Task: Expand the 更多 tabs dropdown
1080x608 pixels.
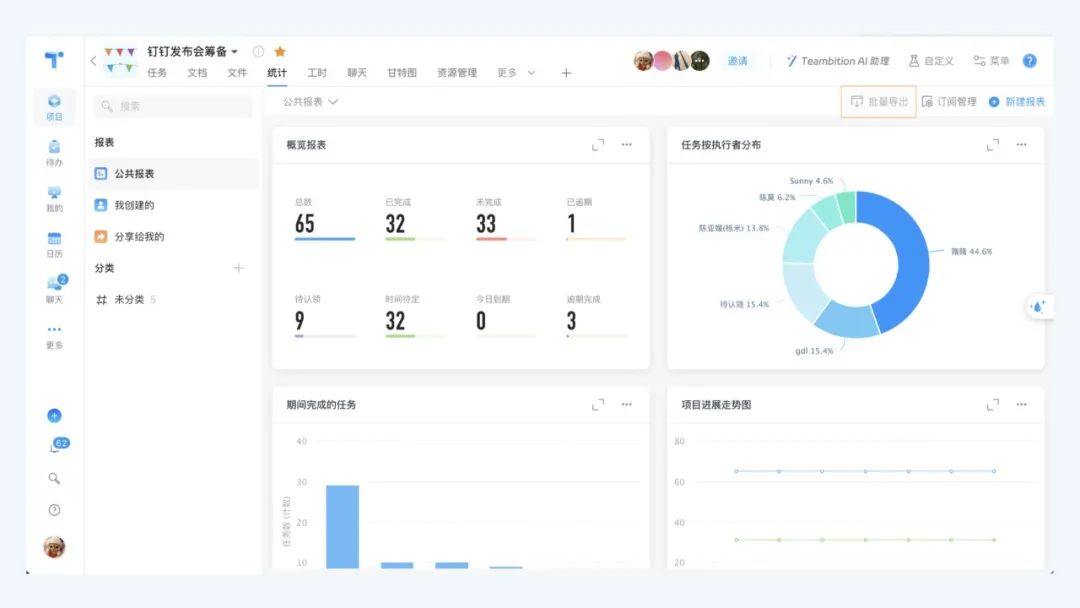Action: (x=516, y=73)
